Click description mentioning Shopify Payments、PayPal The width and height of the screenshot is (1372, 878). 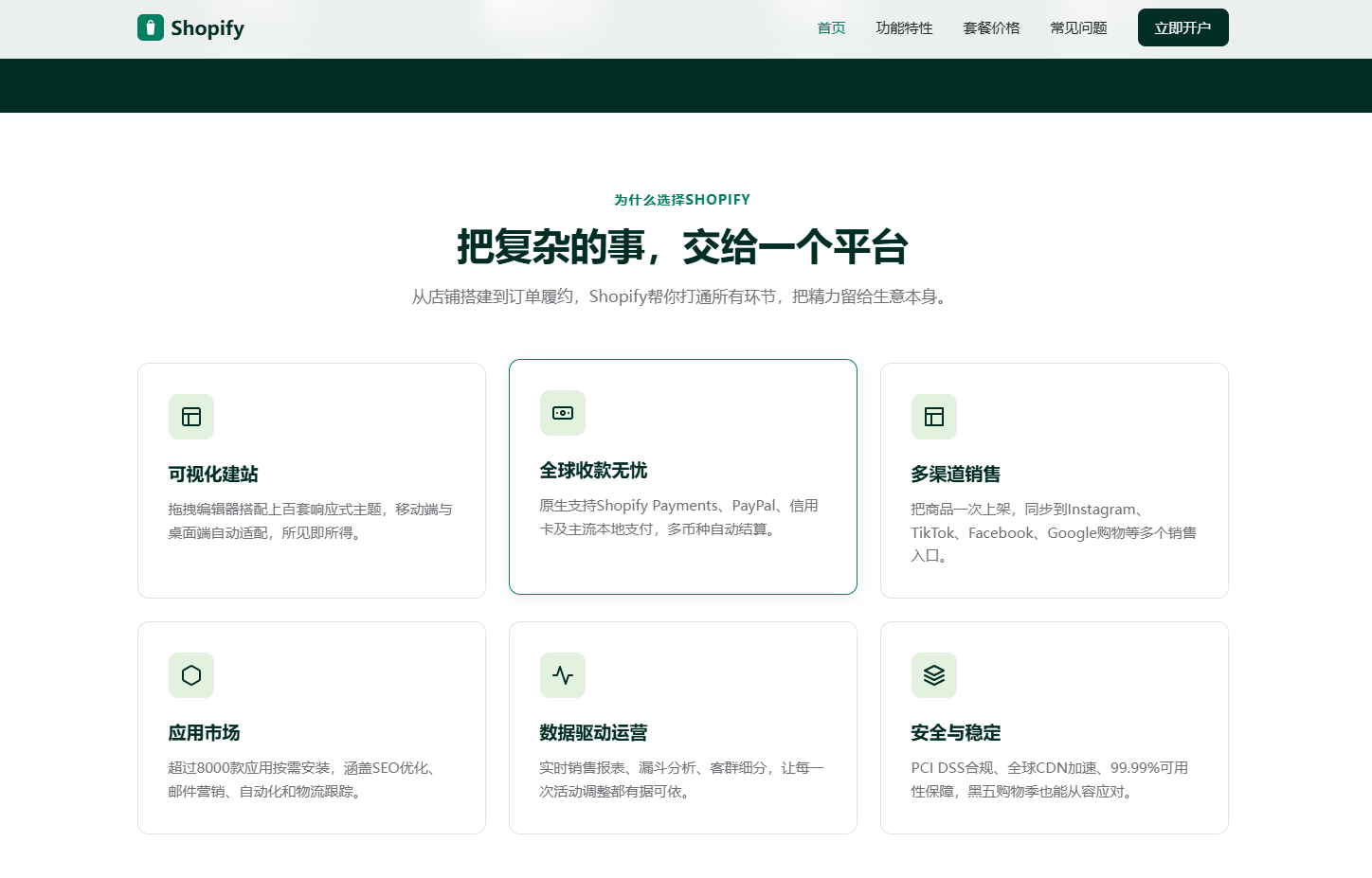pos(679,517)
